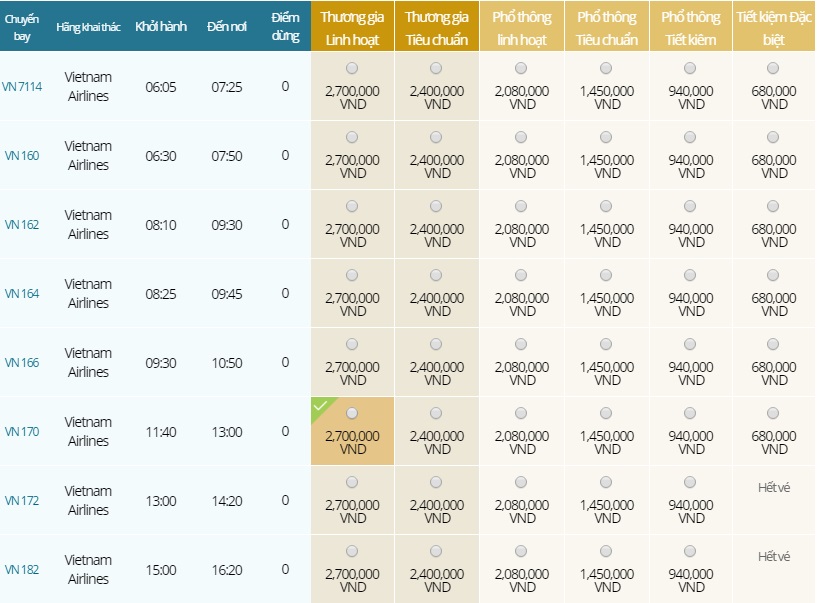Open flight VN 164 link
The width and height of the screenshot is (818, 603).
tap(22, 293)
